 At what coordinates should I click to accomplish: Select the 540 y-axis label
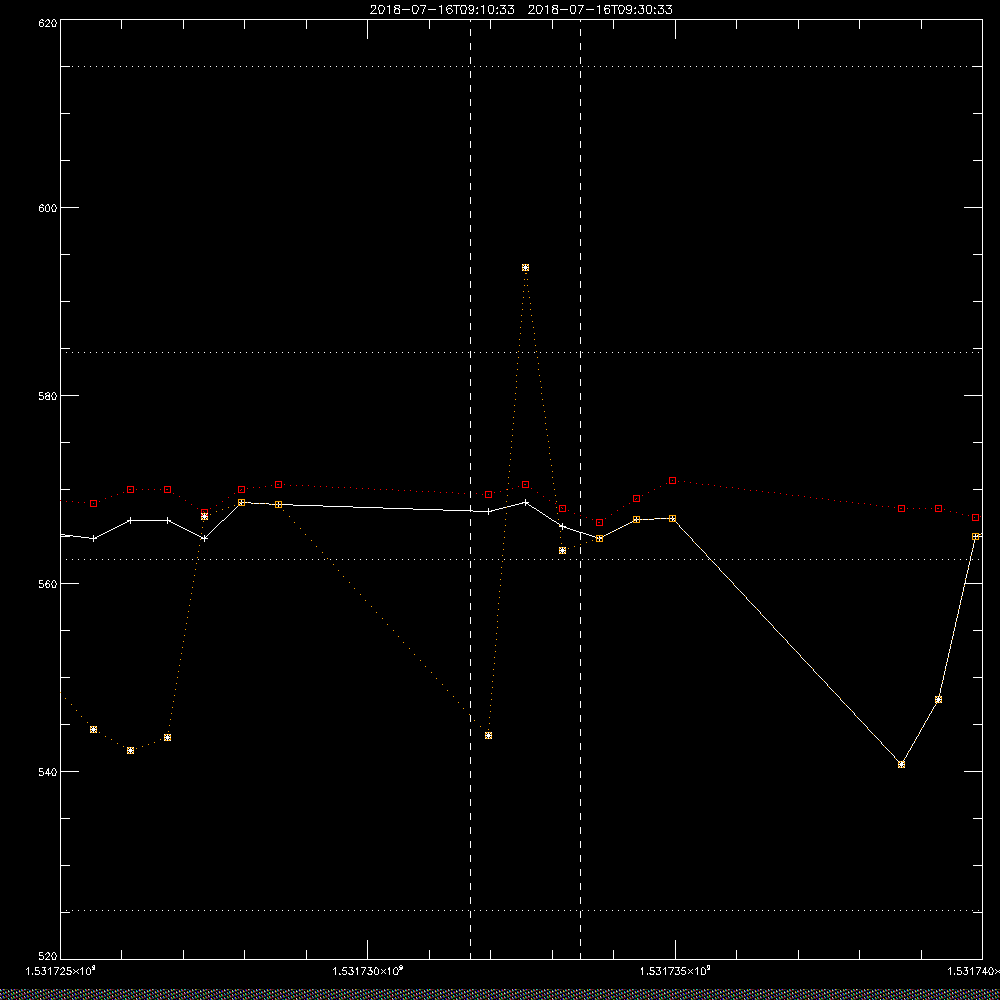[48, 772]
